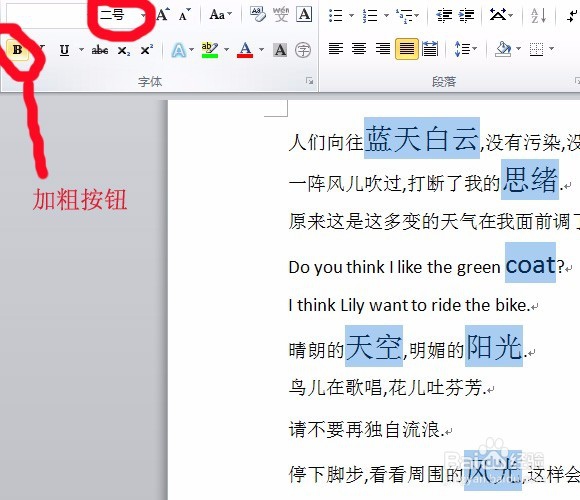Click the decrease indent icon

click(x=444, y=16)
